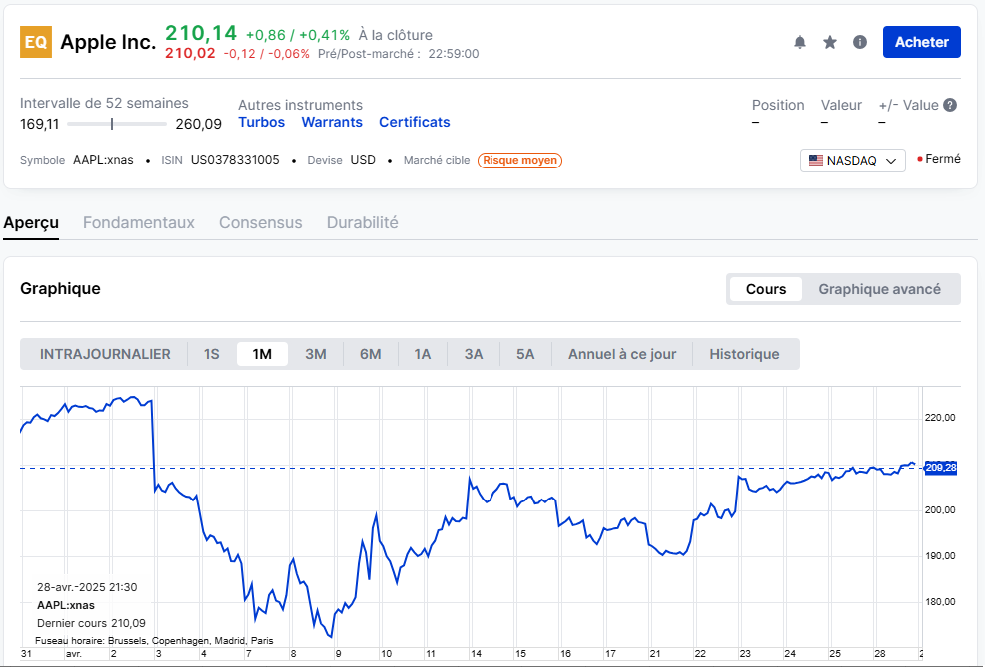This screenshot has height=667, width=985.
Task: Open the info icon next to star
Action: (x=860, y=42)
